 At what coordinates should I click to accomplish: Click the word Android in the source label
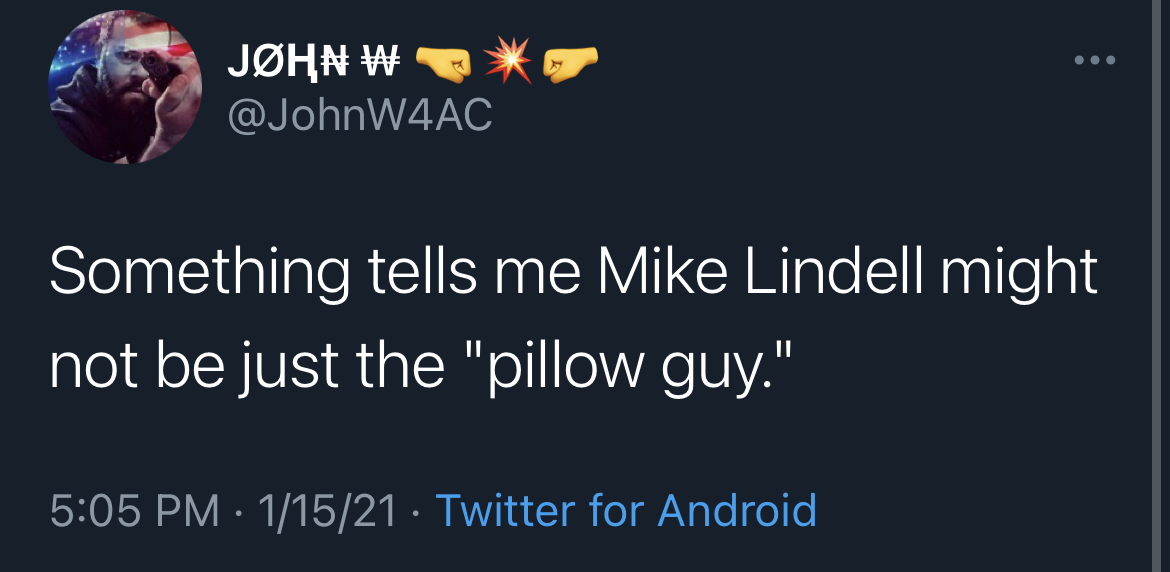tap(736, 511)
